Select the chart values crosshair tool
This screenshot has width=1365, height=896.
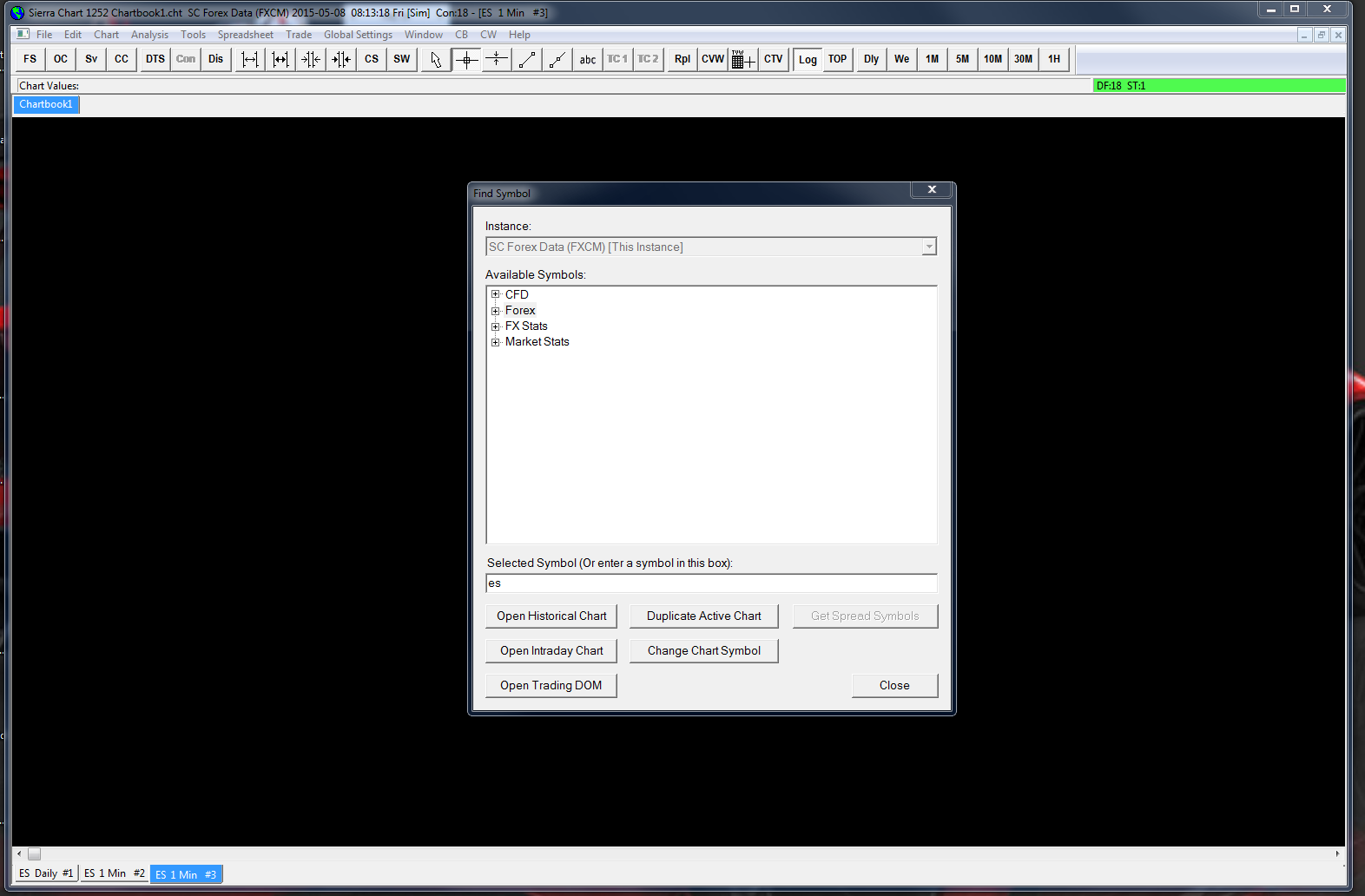(466, 59)
